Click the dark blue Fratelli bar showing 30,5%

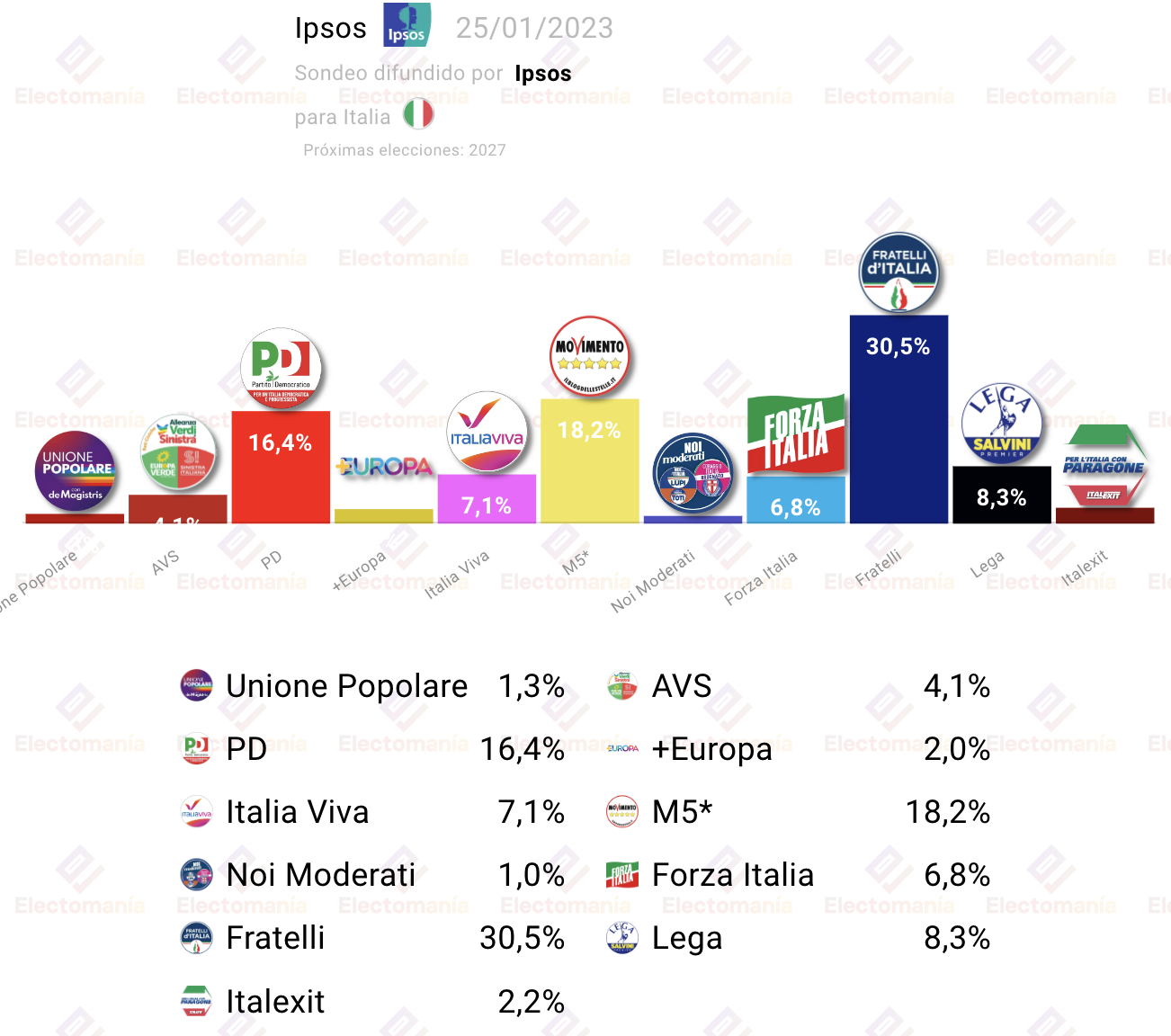898,419
